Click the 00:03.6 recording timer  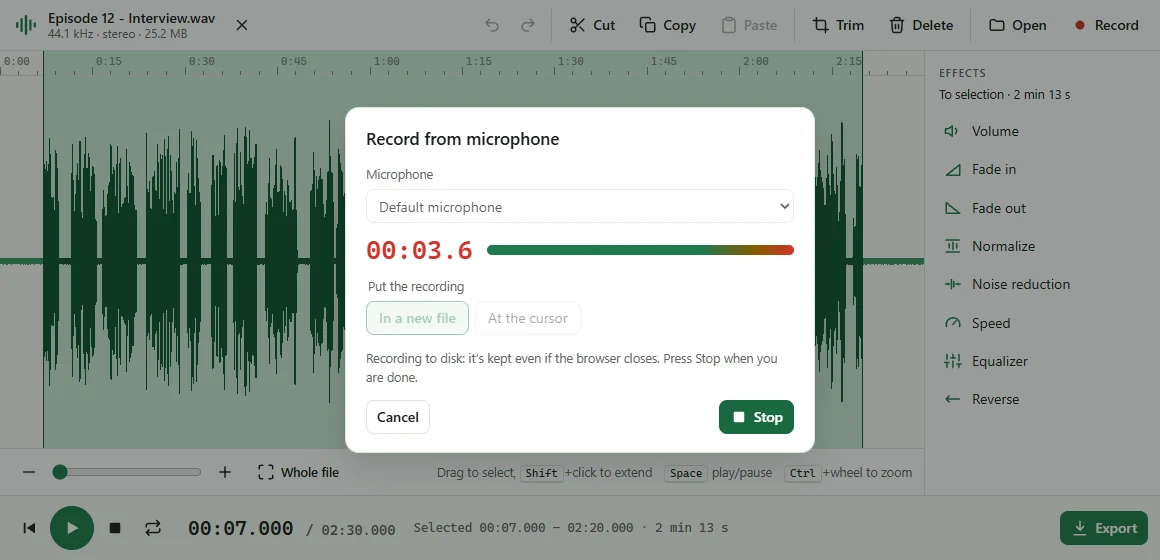[x=419, y=250]
